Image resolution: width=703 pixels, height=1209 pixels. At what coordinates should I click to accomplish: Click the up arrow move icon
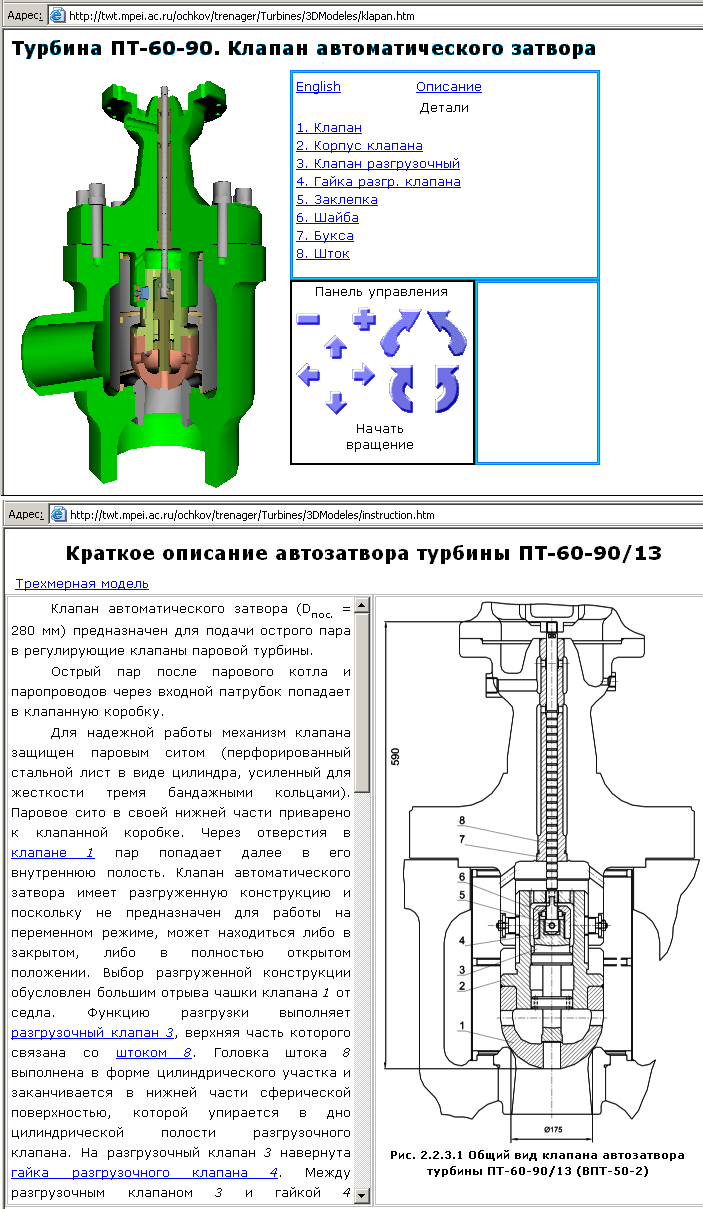click(336, 347)
